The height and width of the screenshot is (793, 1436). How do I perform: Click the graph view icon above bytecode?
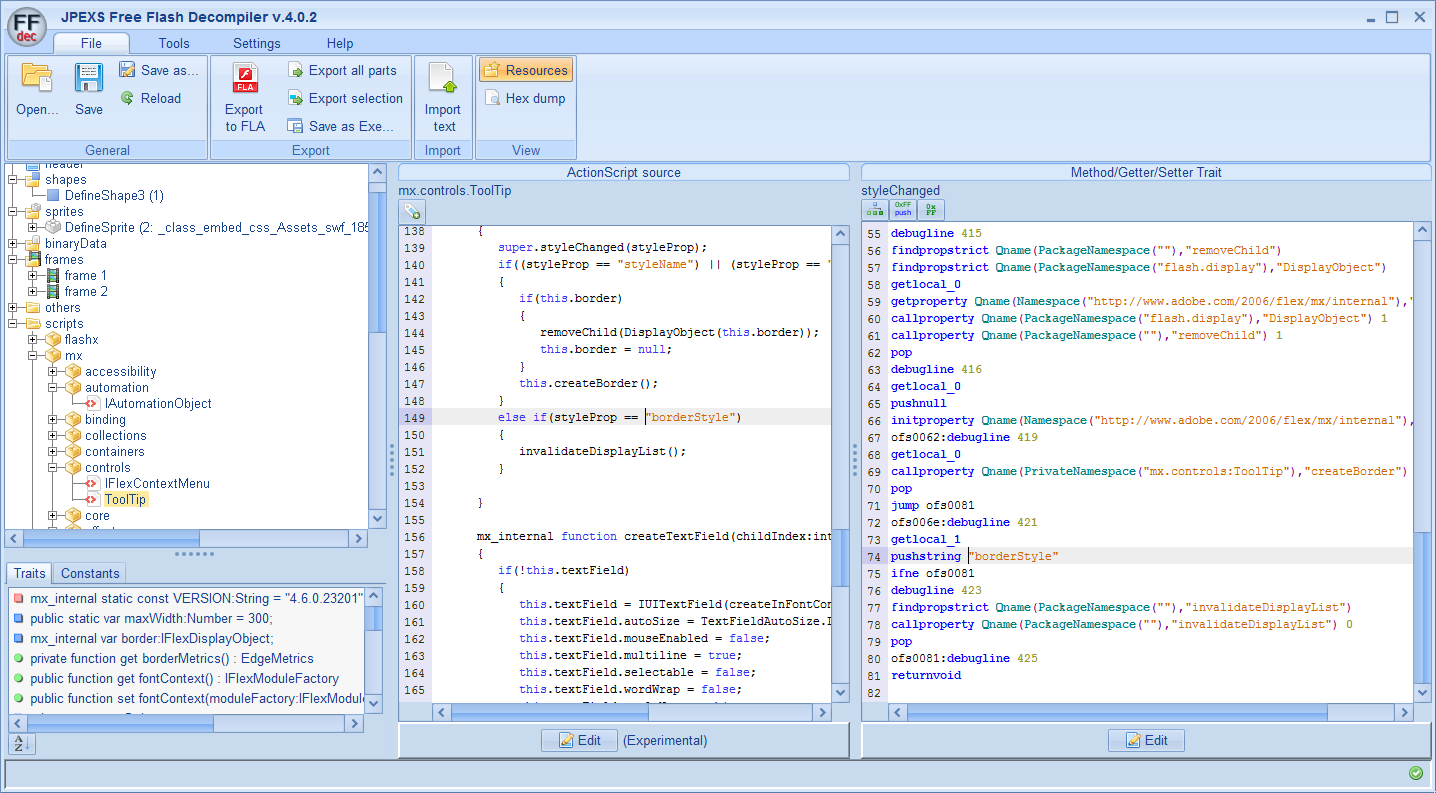874,210
